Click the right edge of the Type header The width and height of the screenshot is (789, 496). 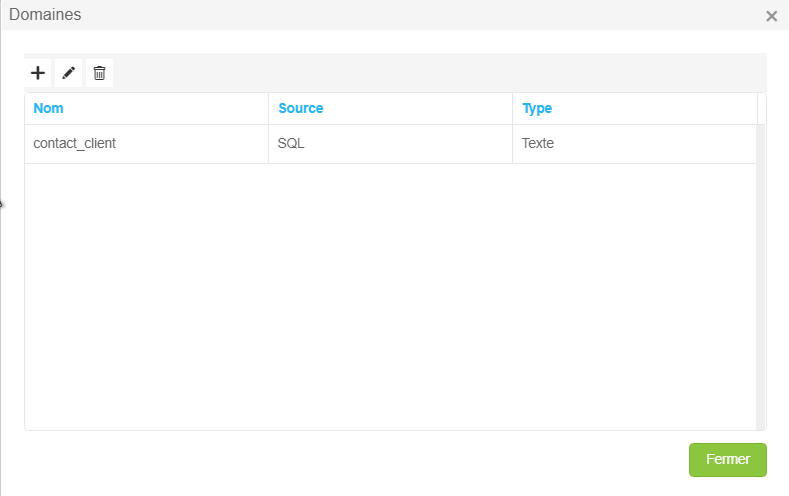[756, 108]
